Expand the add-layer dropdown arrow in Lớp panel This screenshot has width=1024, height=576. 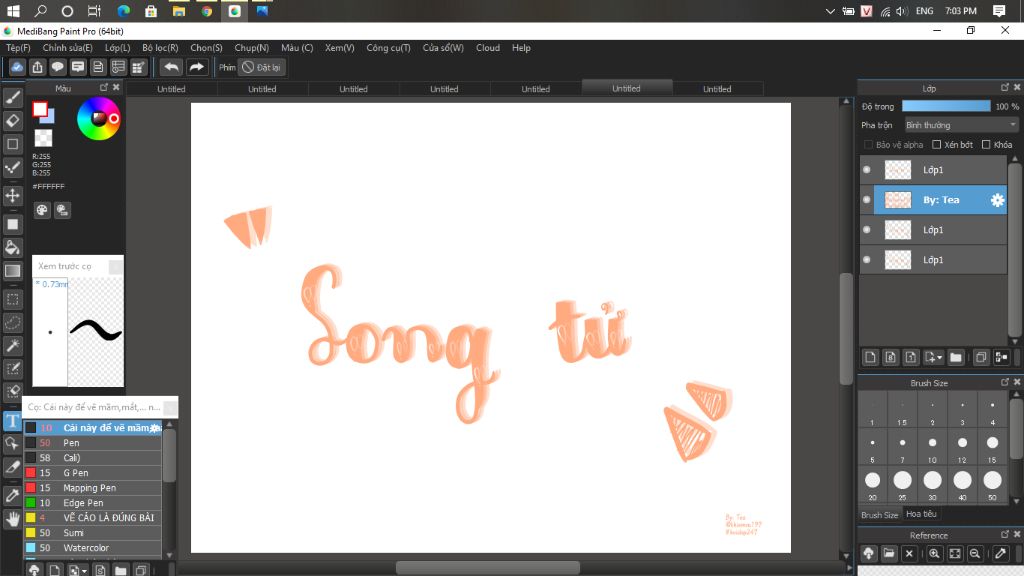tap(940, 358)
